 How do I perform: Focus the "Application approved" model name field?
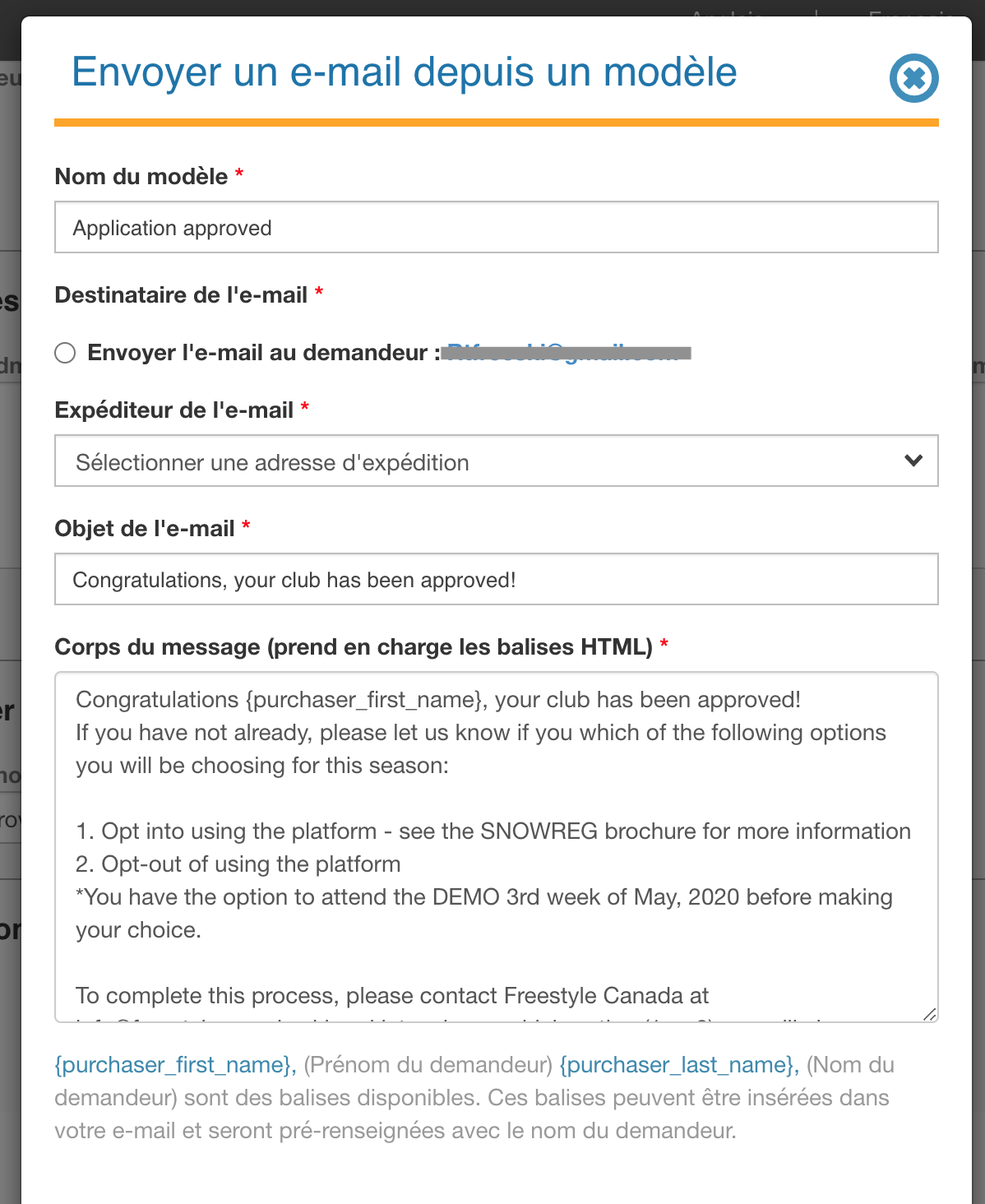point(497,227)
